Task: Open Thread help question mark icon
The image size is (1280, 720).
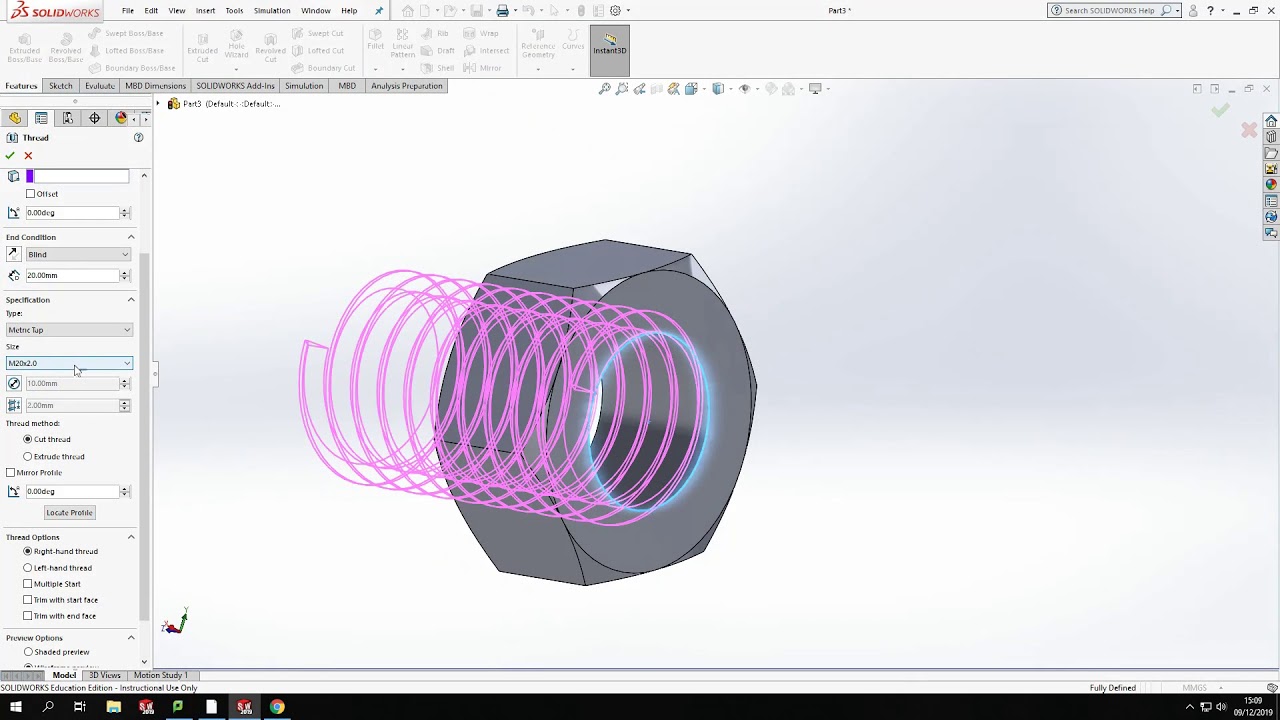Action: click(139, 138)
